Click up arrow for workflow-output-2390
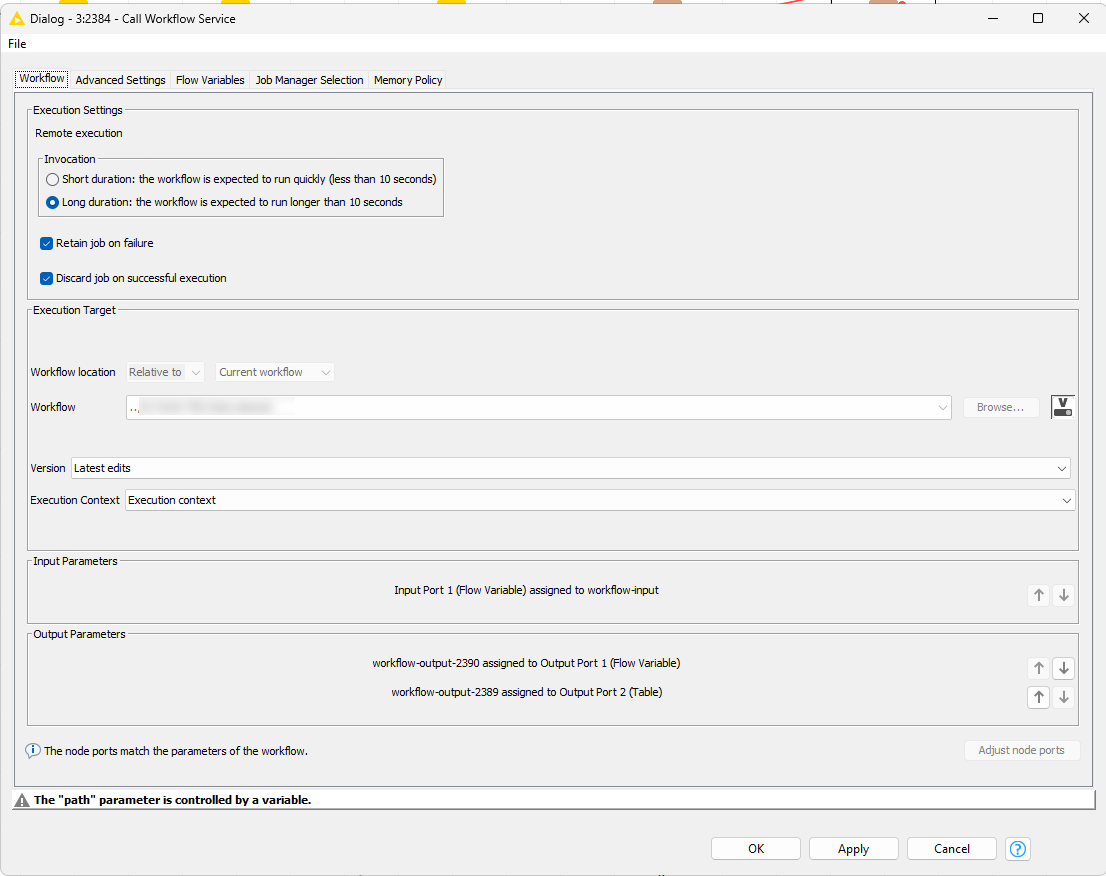Image resolution: width=1106 pixels, height=876 pixels. (x=1039, y=668)
